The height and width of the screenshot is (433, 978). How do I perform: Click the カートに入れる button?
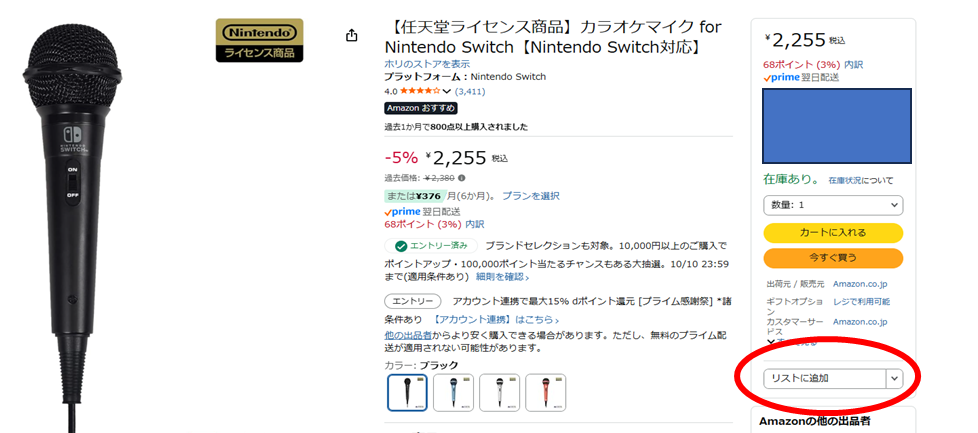tap(833, 232)
